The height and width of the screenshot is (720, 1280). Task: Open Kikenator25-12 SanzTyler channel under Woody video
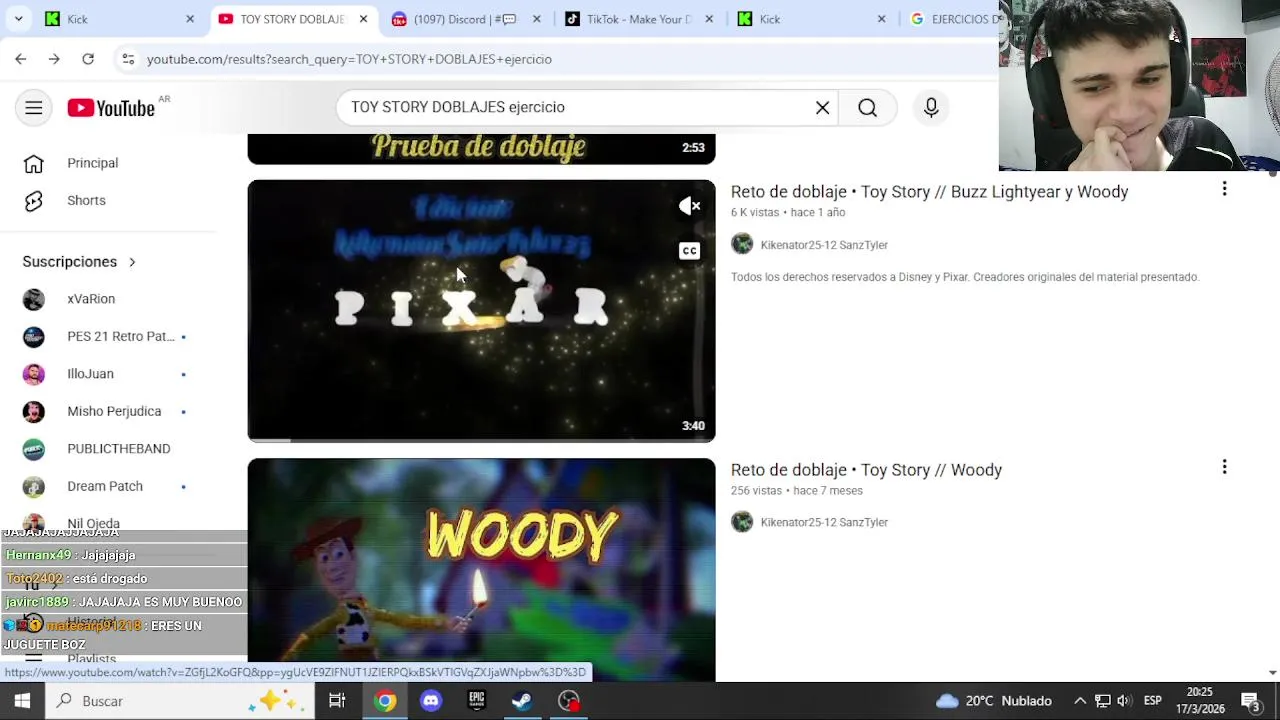pyautogui.click(x=824, y=522)
